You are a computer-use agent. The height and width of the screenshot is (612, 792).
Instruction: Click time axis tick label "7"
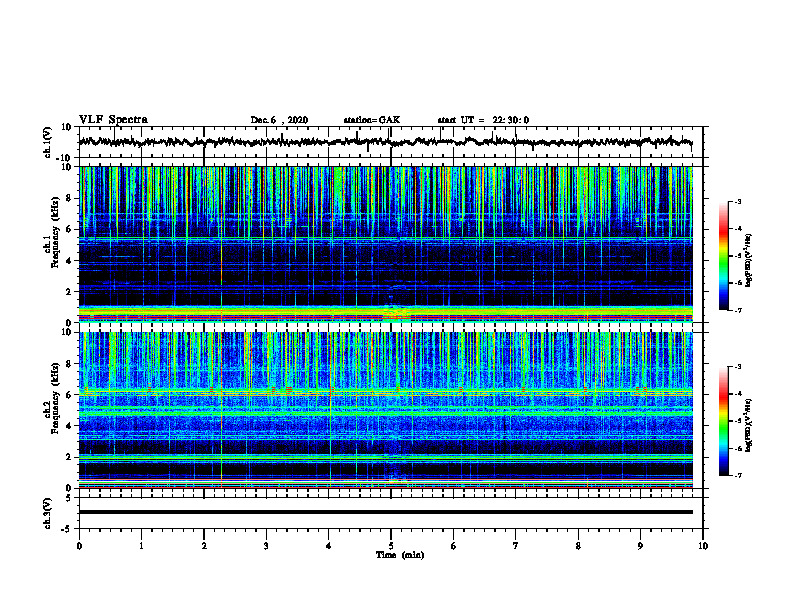point(516,546)
